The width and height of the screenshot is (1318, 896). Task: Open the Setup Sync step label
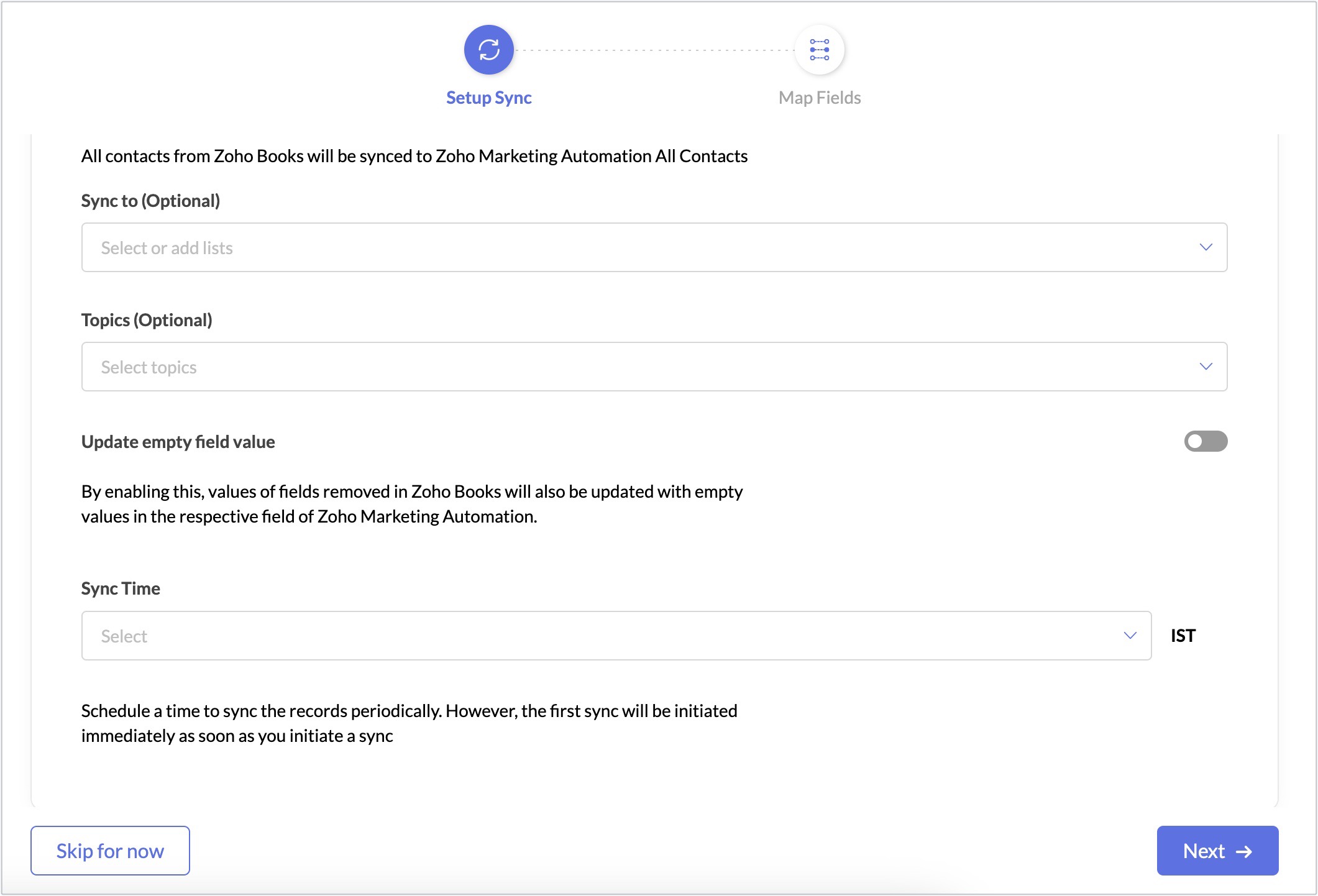pyautogui.click(x=489, y=98)
